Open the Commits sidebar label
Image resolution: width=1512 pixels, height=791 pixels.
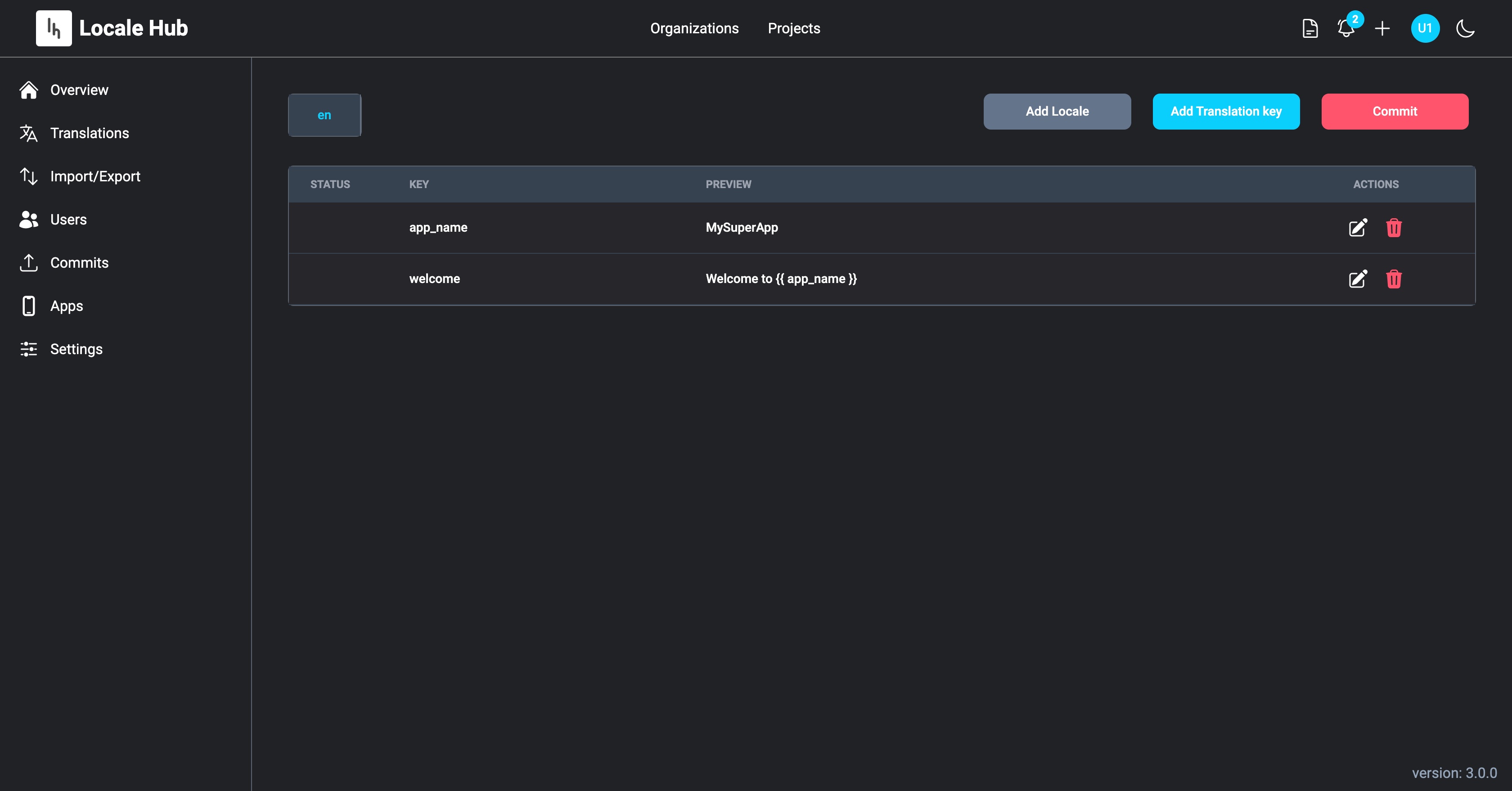(79, 263)
